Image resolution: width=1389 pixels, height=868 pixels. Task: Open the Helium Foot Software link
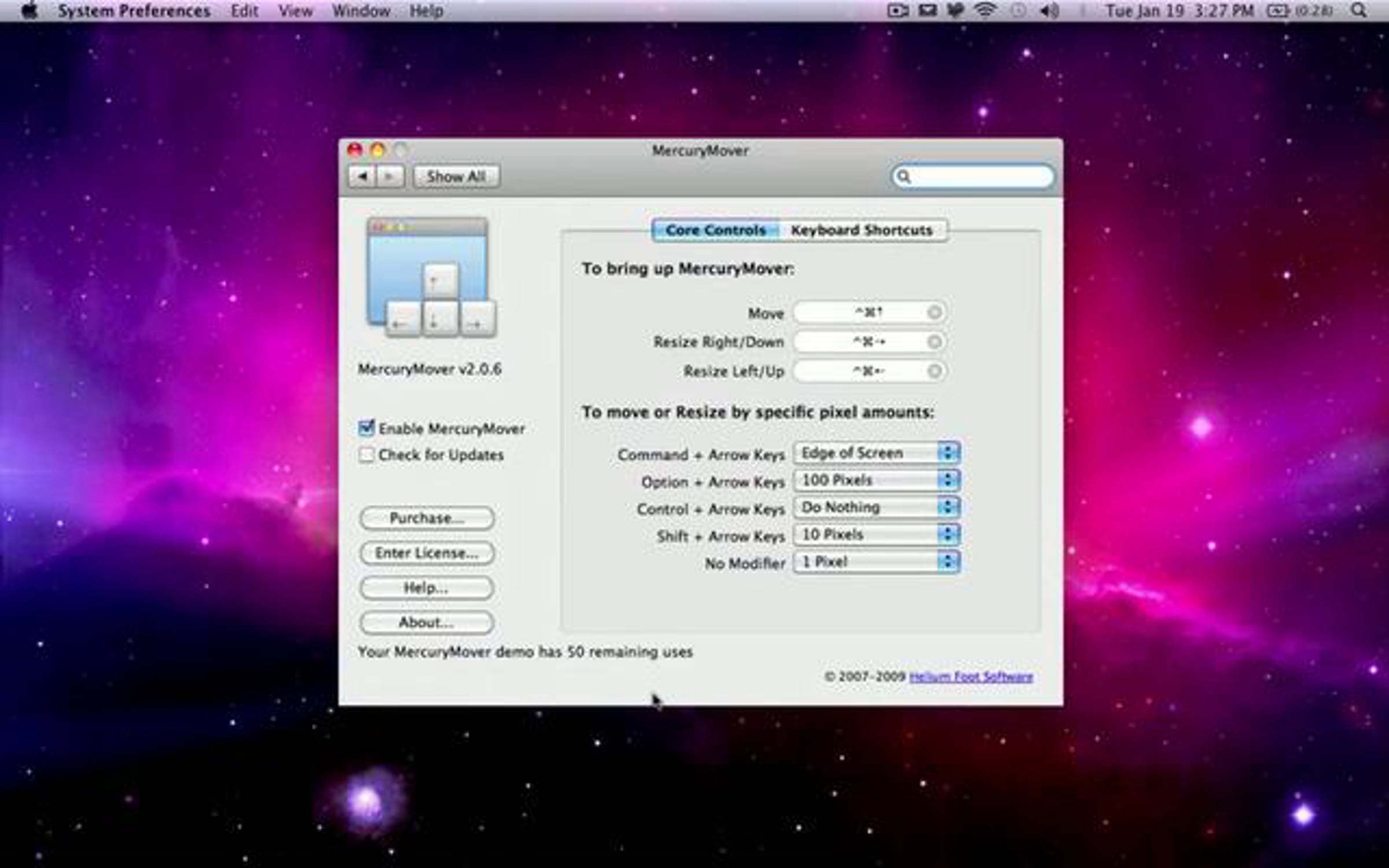(971, 676)
